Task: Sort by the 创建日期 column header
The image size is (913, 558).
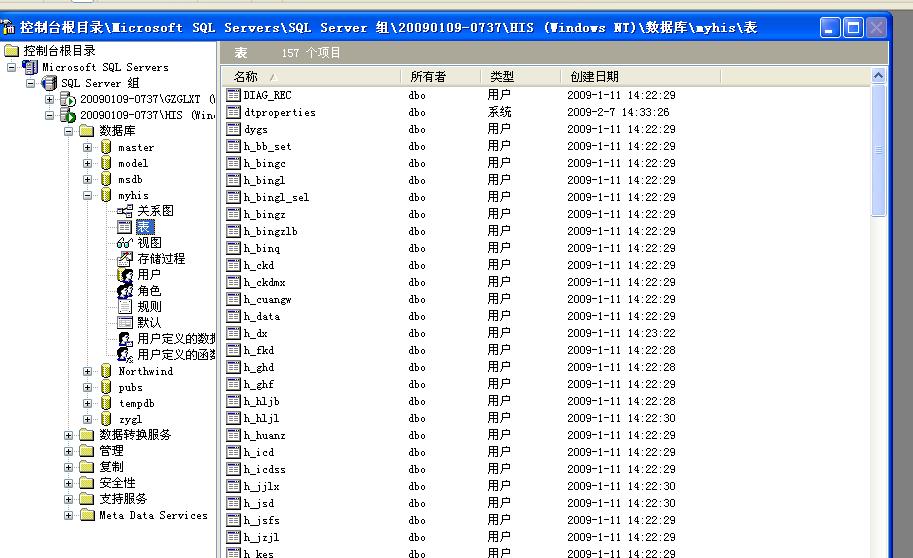Action: (x=640, y=76)
